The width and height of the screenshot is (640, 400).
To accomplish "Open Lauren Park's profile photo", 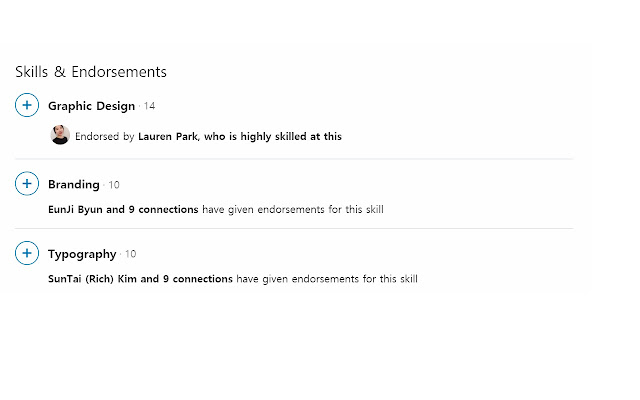I will point(60,136).
